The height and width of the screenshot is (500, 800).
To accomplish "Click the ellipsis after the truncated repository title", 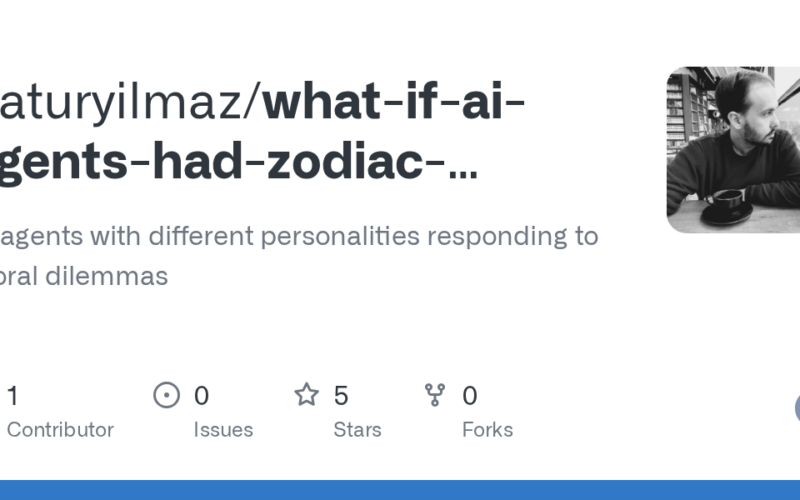I will click(x=463, y=163).
